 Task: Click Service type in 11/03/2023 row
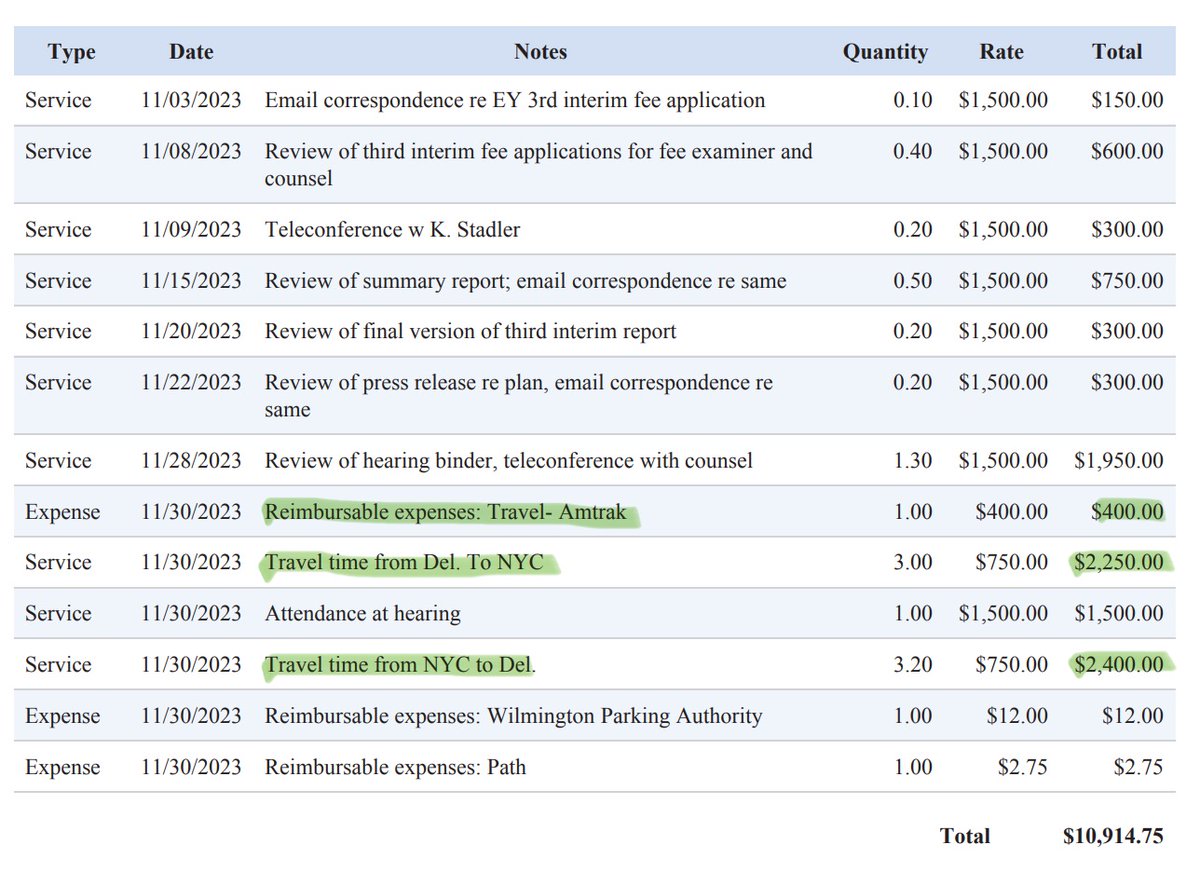coord(58,100)
